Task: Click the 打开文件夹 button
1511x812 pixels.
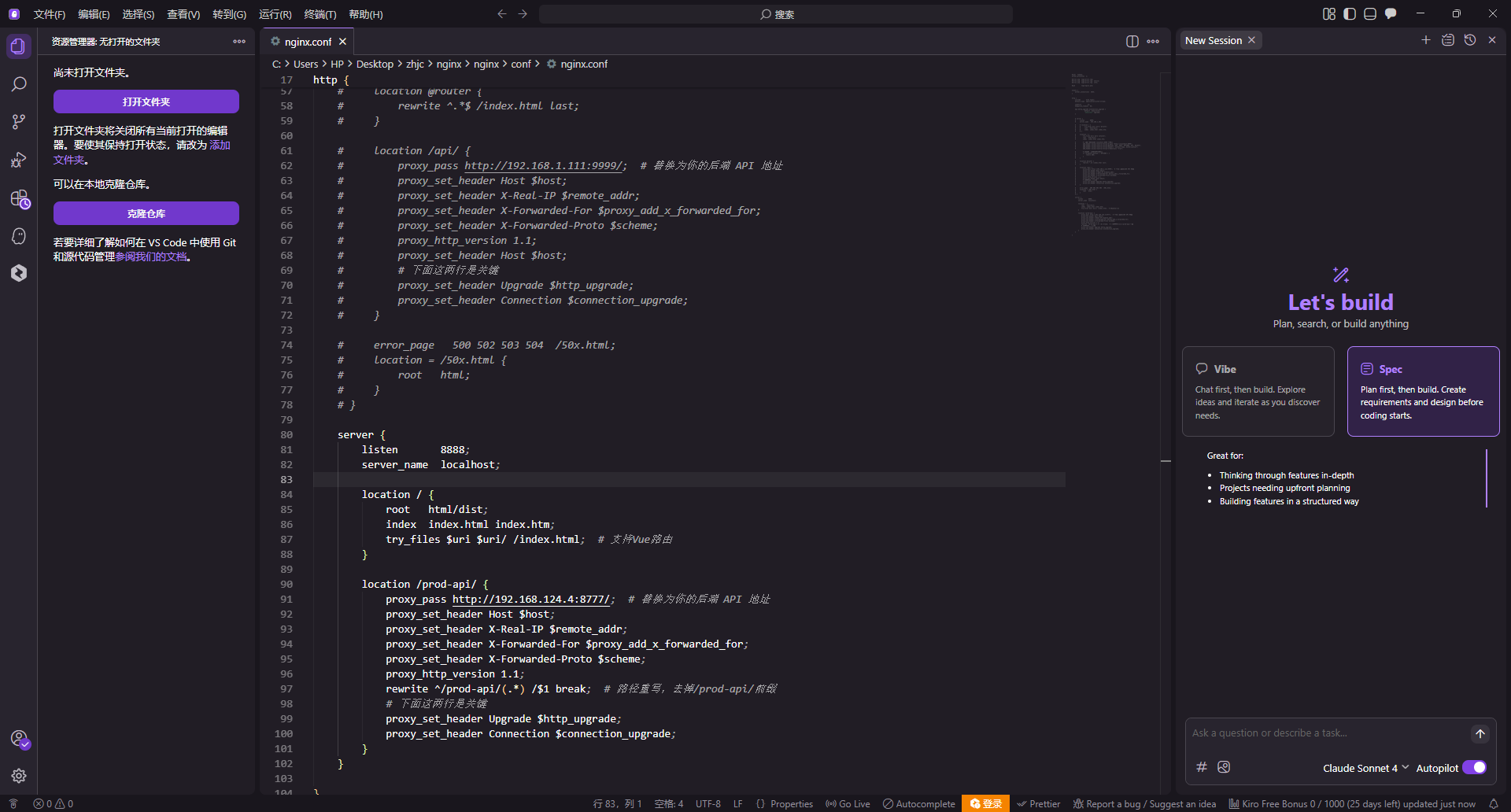Action: (x=146, y=101)
